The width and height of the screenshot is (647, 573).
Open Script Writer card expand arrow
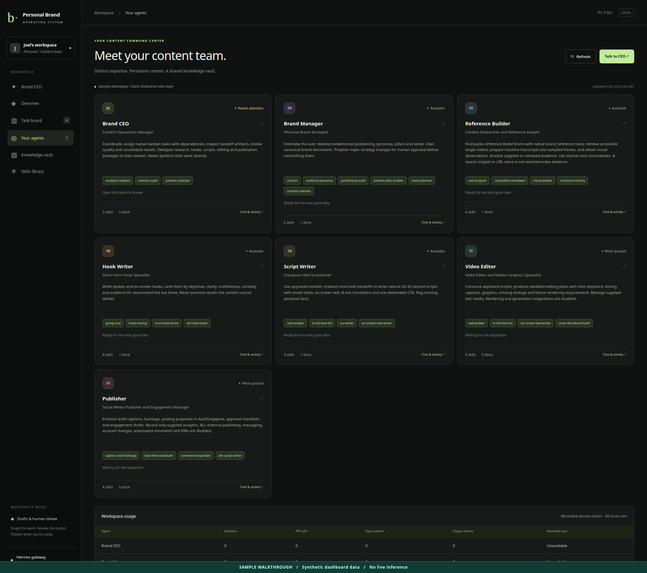point(443,266)
